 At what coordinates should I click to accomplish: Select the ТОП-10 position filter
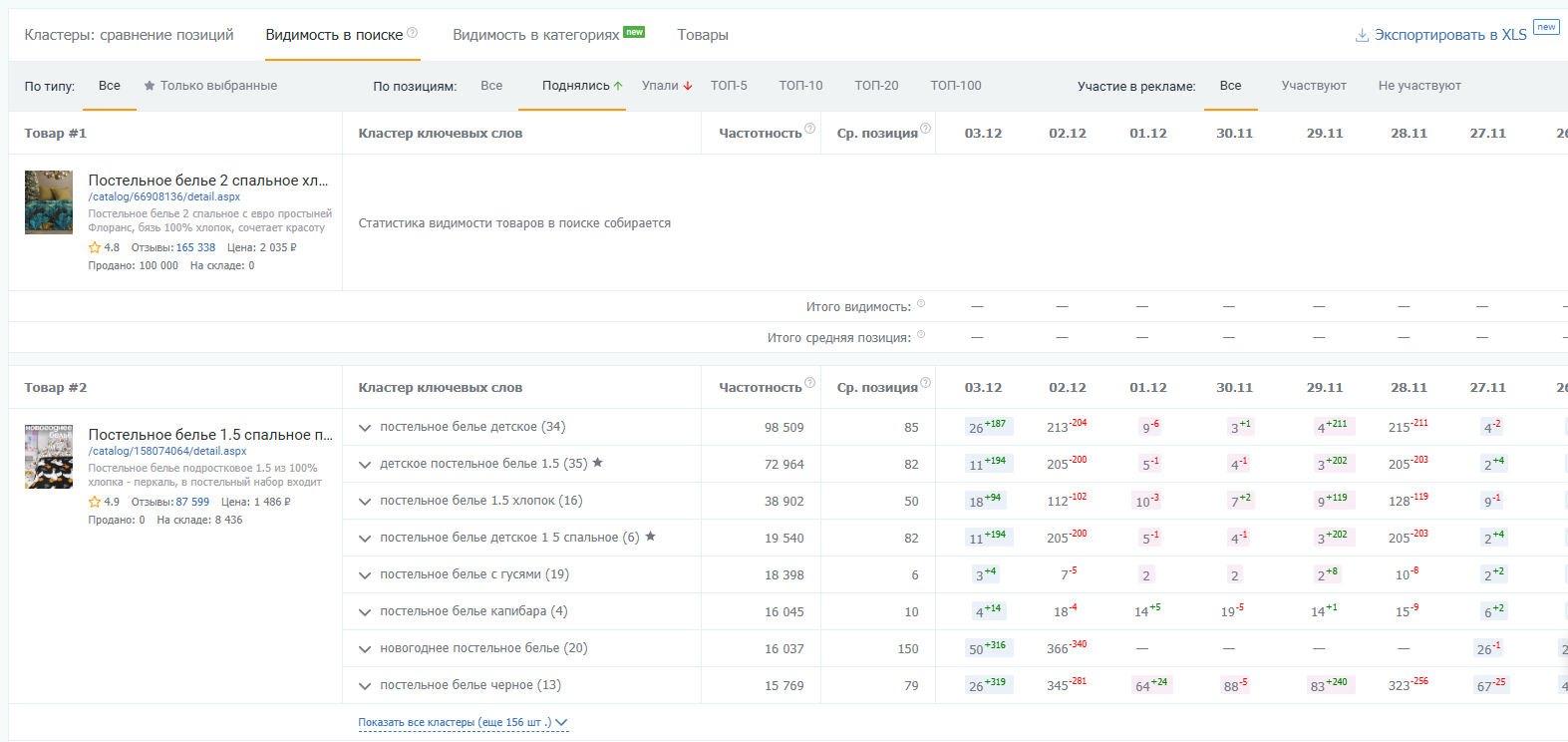pyautogui.click(x=800, y=86)
